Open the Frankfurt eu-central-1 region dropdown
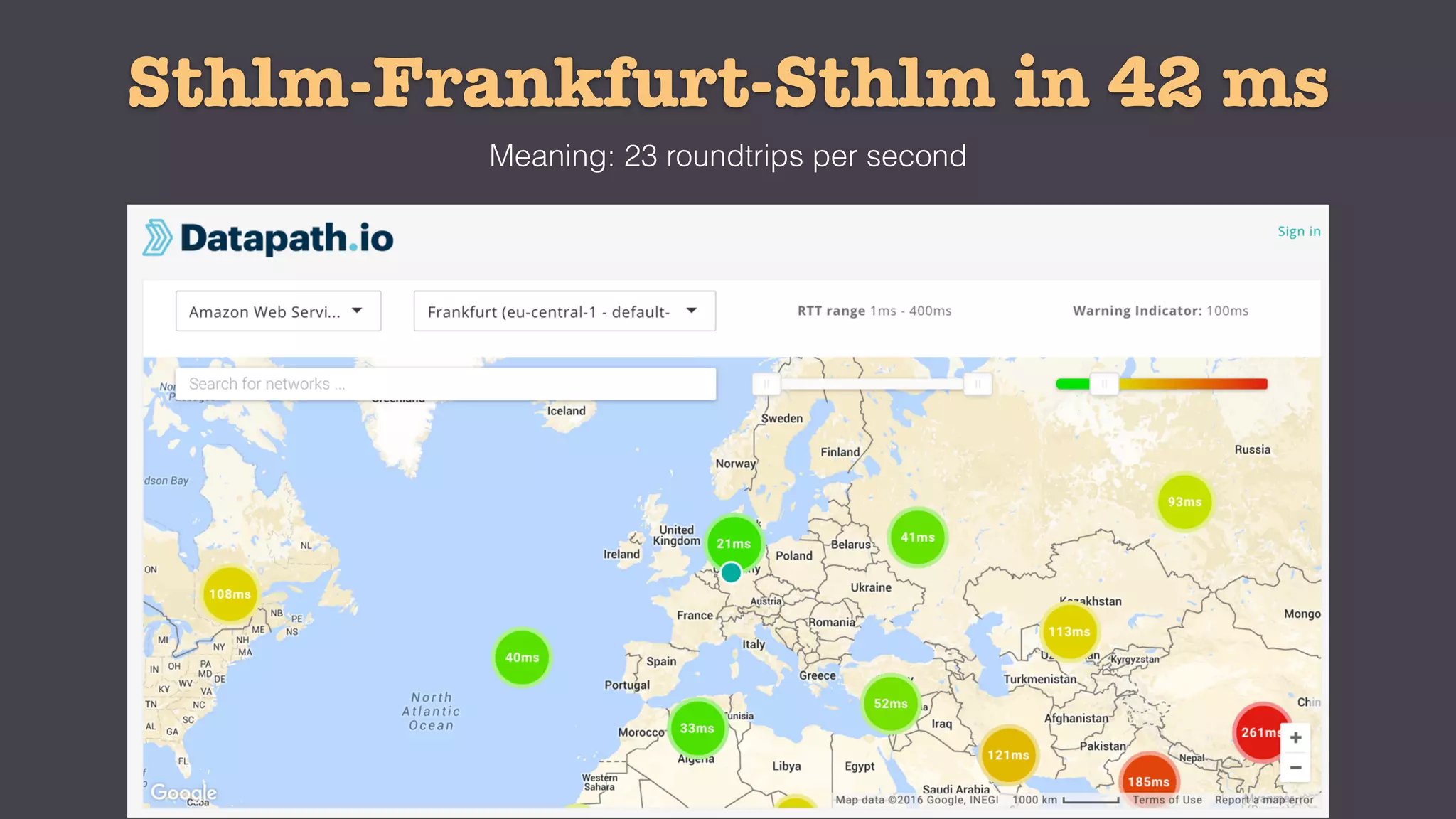This screenshot has width=1456, height=819. (564, 311)
